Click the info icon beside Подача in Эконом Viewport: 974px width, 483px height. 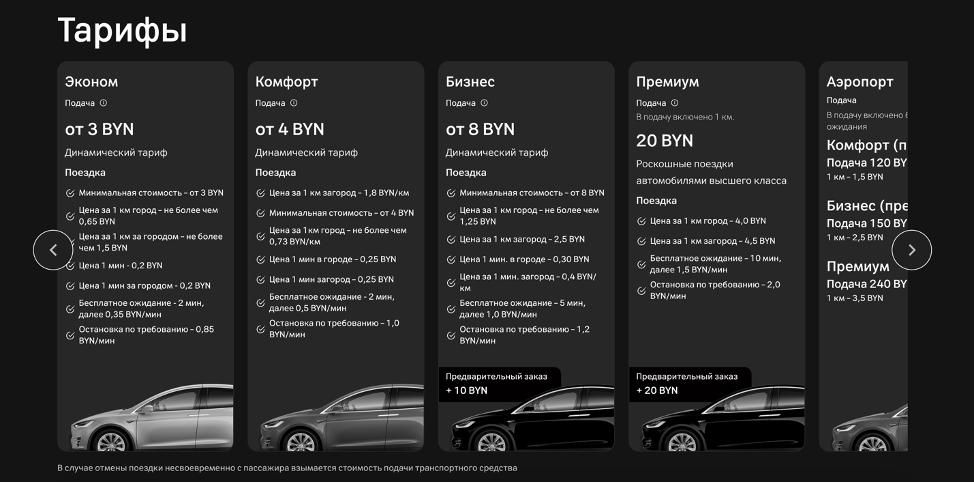[x=103, y=103]
